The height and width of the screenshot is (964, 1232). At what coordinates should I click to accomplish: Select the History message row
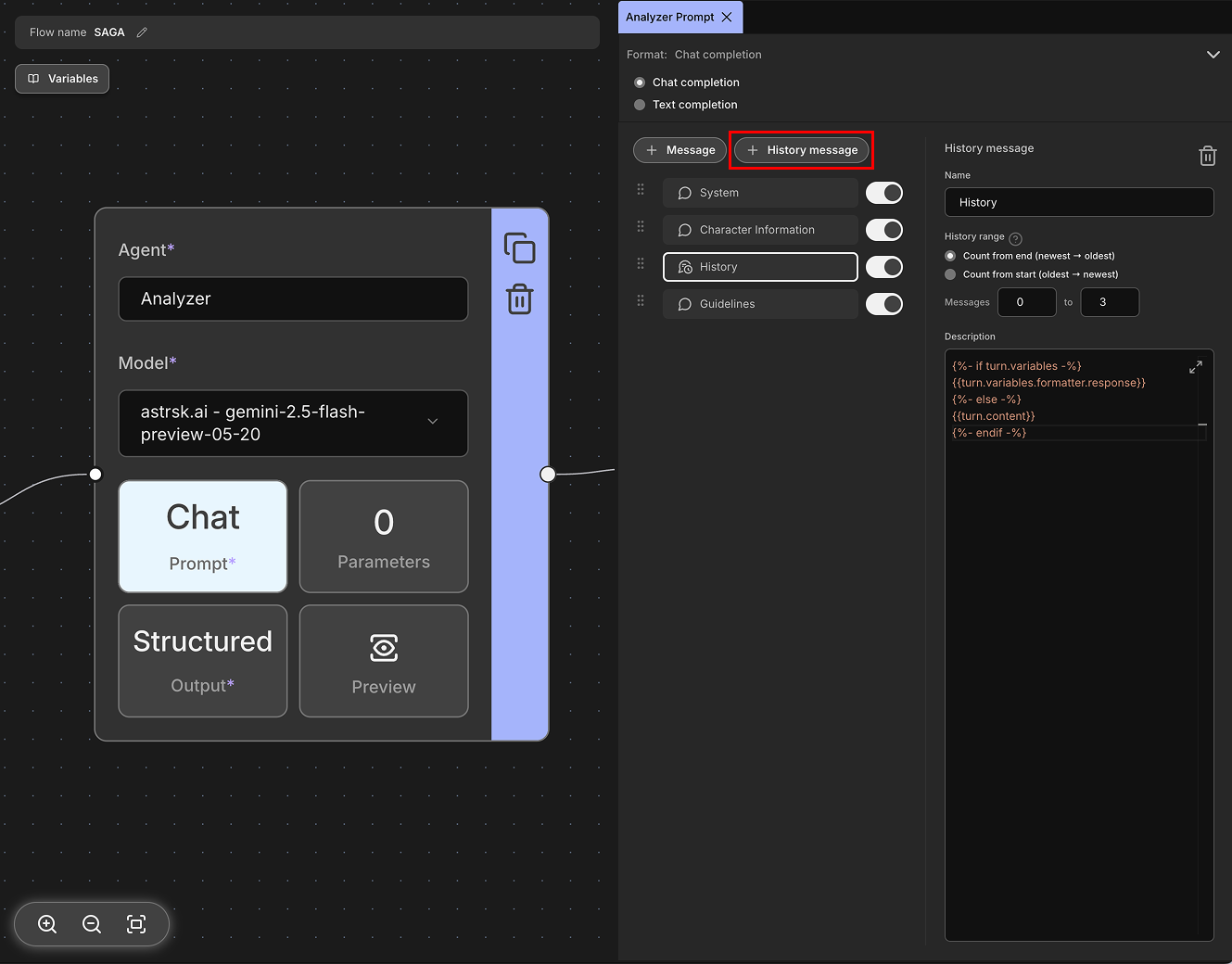click(760, 267)
